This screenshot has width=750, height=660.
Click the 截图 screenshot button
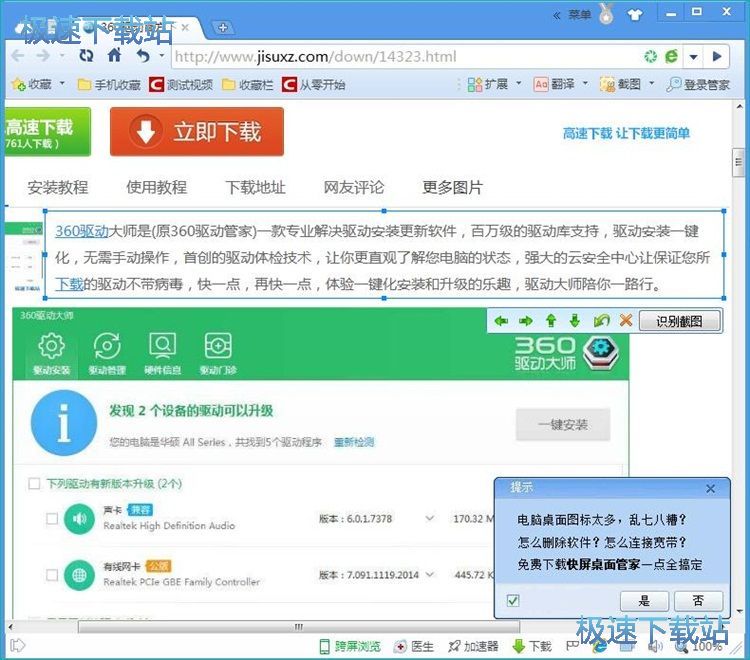(x=620, y=85)
